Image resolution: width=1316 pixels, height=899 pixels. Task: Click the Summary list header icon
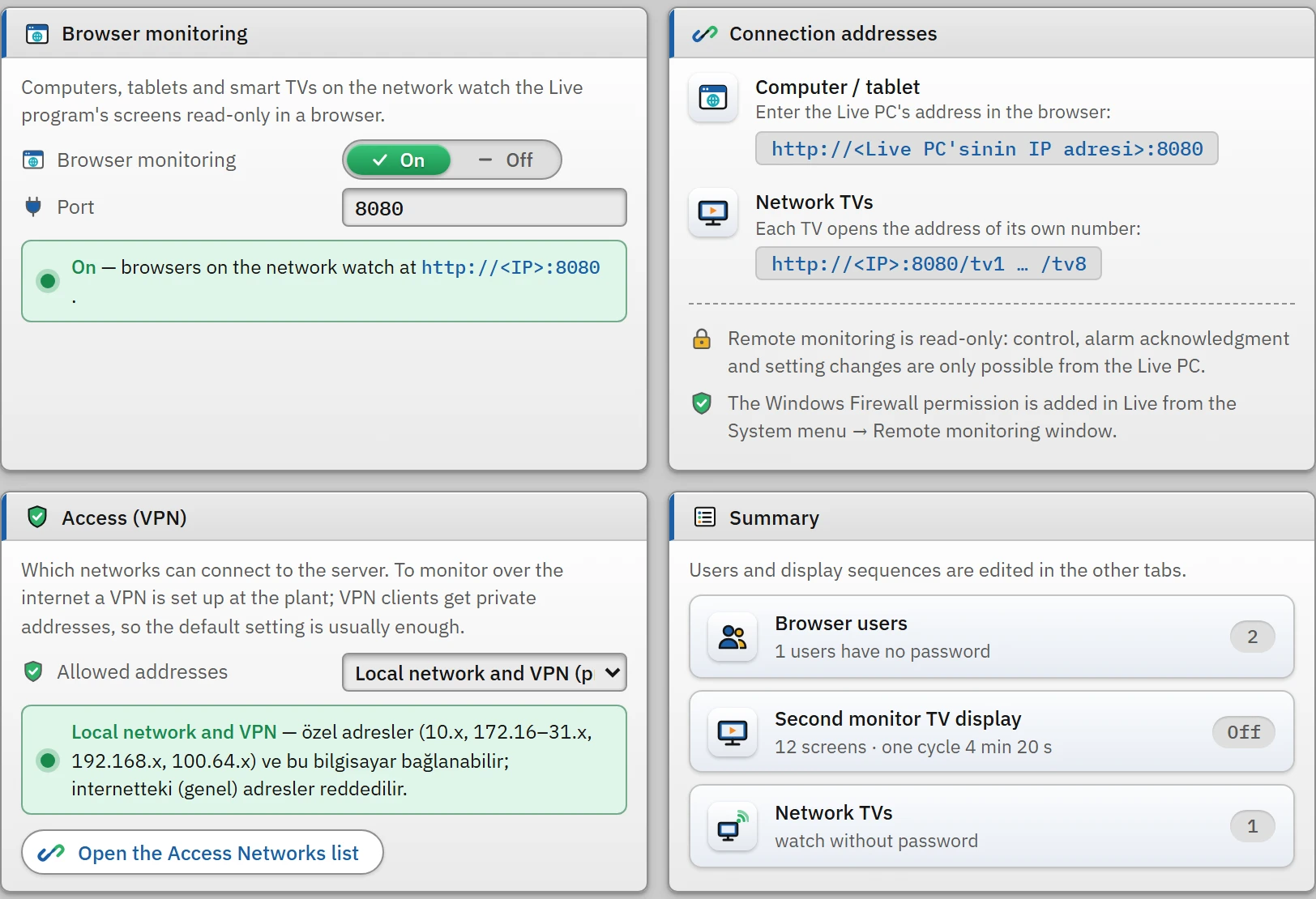coord(705,518)
